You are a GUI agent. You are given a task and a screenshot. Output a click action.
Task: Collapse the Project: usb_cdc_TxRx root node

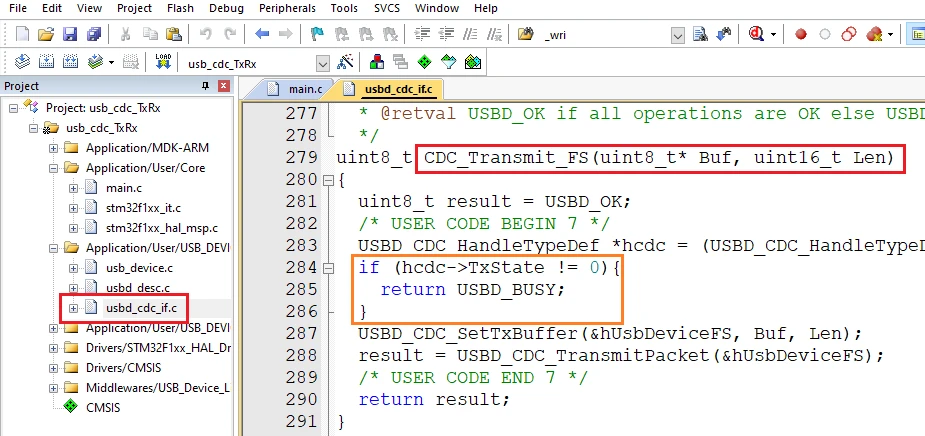(14, 108)
